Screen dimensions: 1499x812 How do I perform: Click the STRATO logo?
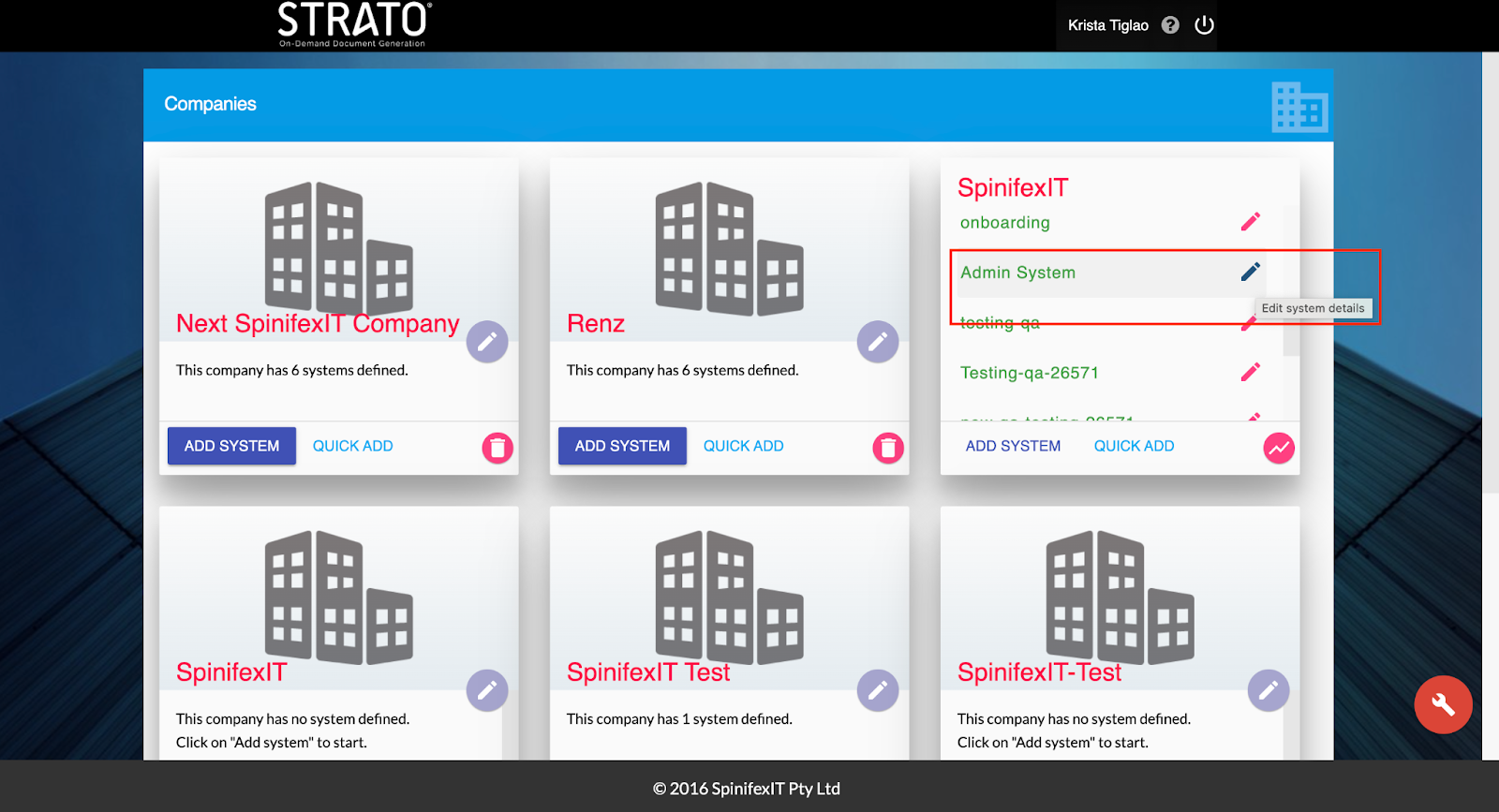click(353, 24)
